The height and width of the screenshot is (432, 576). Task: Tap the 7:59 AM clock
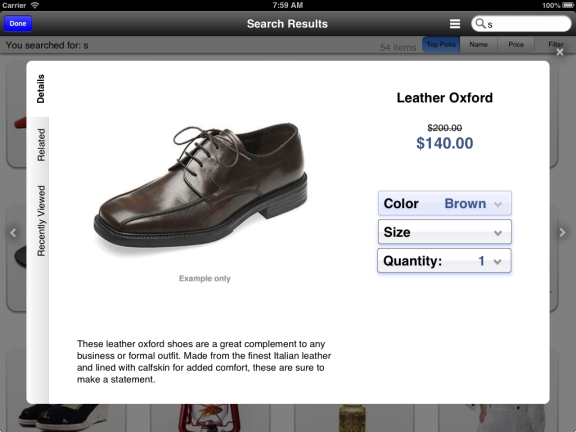pyautogui.click(x=288, y=5)
